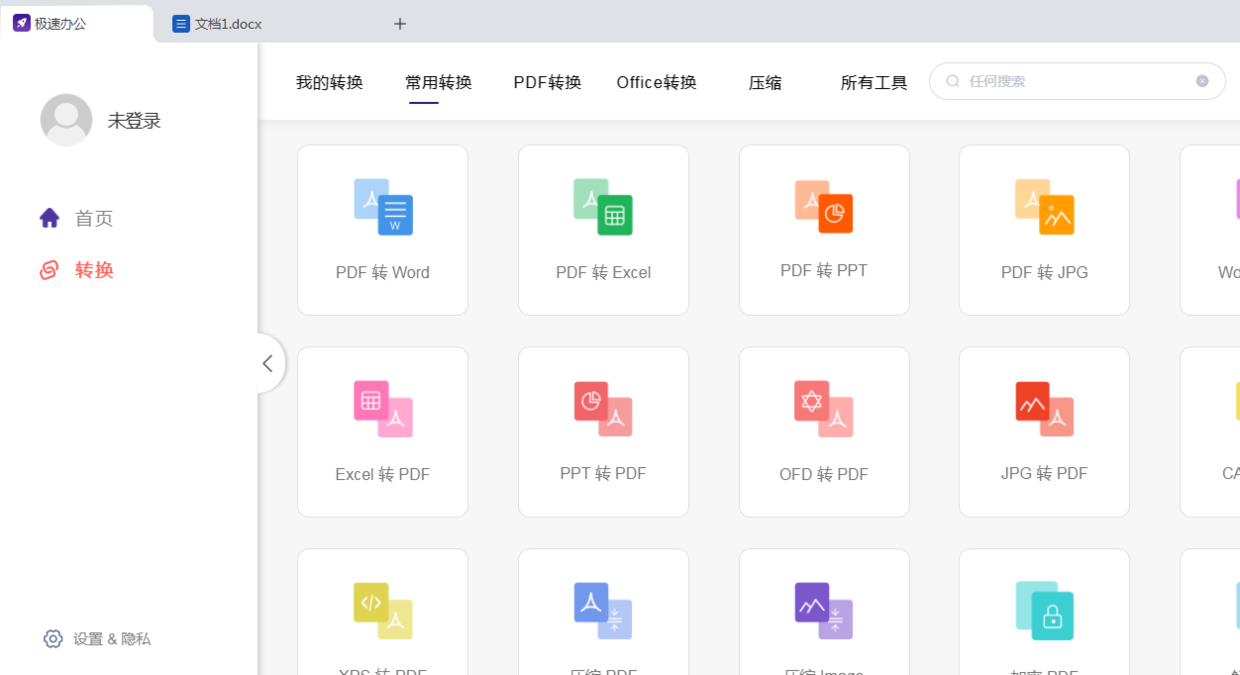Image resolution: width=1240 pixels, height=675 pixels.
Task: Open the PDF 转 Excel converter icon
Action: coord(603,207)
